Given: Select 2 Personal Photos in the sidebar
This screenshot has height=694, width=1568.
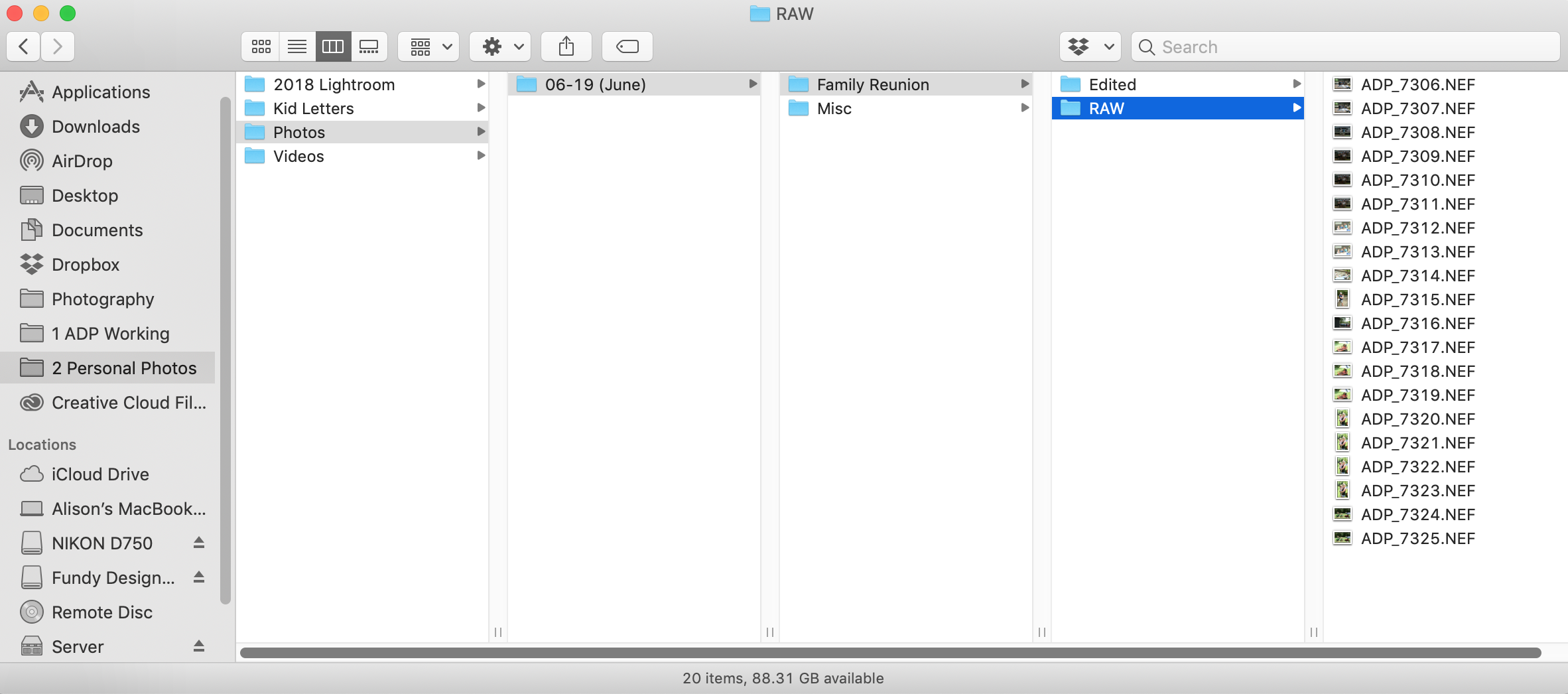Looking at the screenshot, I should pyautogui.click(x=108, y=368).
